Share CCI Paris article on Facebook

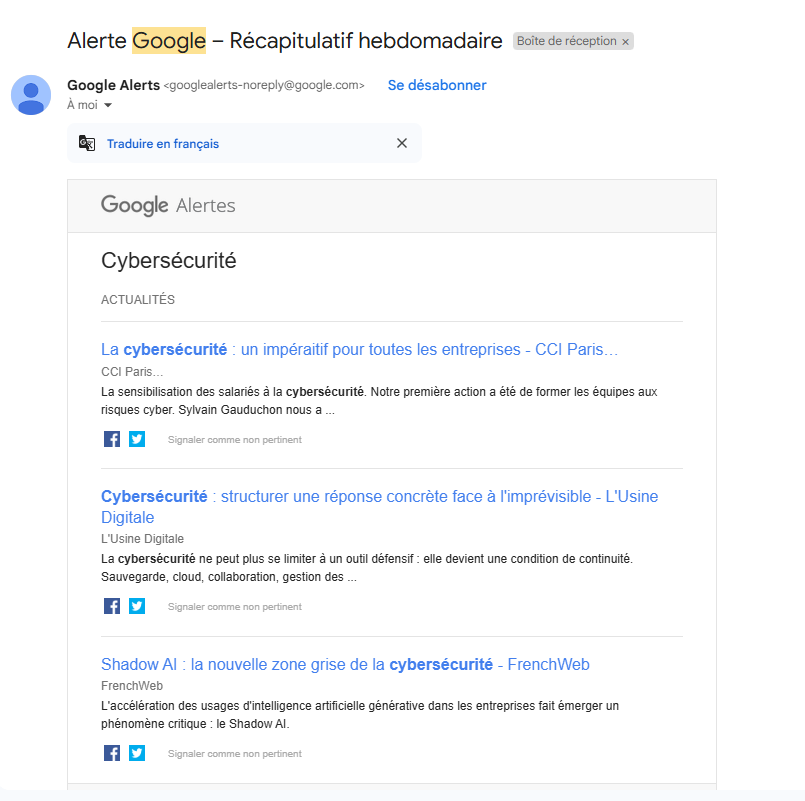click(112, 439)
